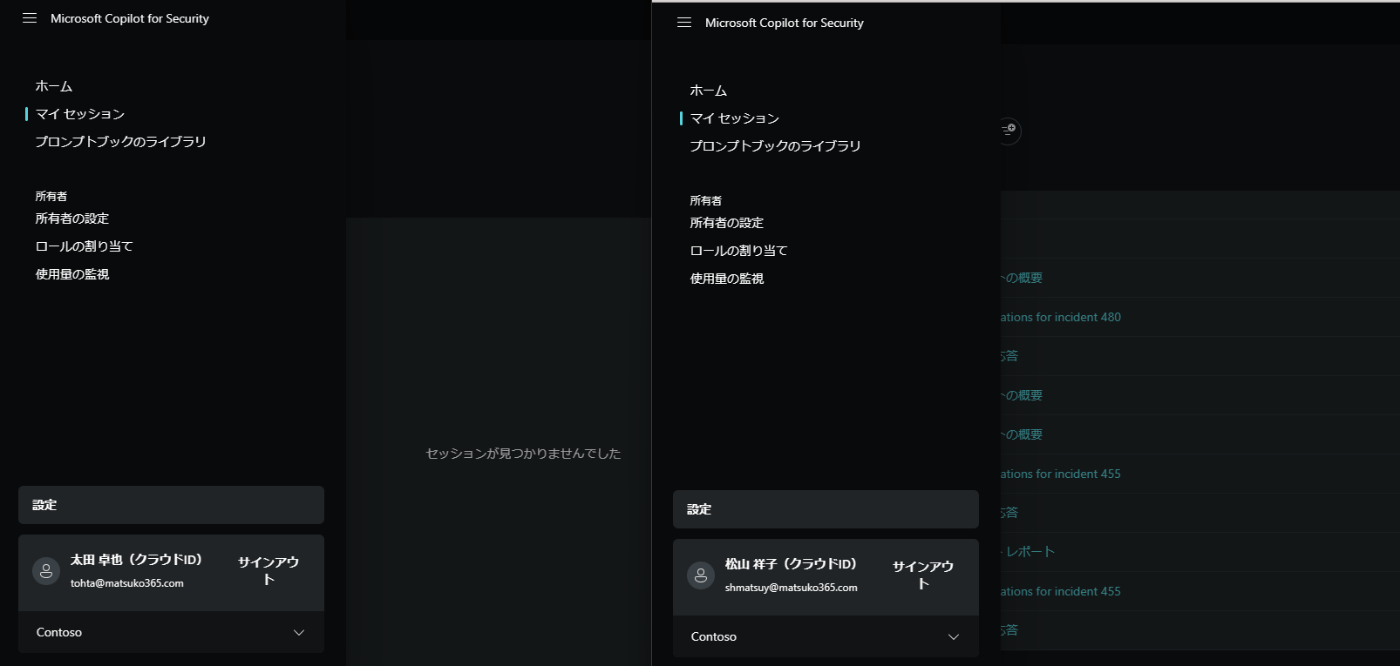Click the 設定 button above 松山 祥子
Viewport: 1400px width, 666px height.
click(x=825, y=509)
